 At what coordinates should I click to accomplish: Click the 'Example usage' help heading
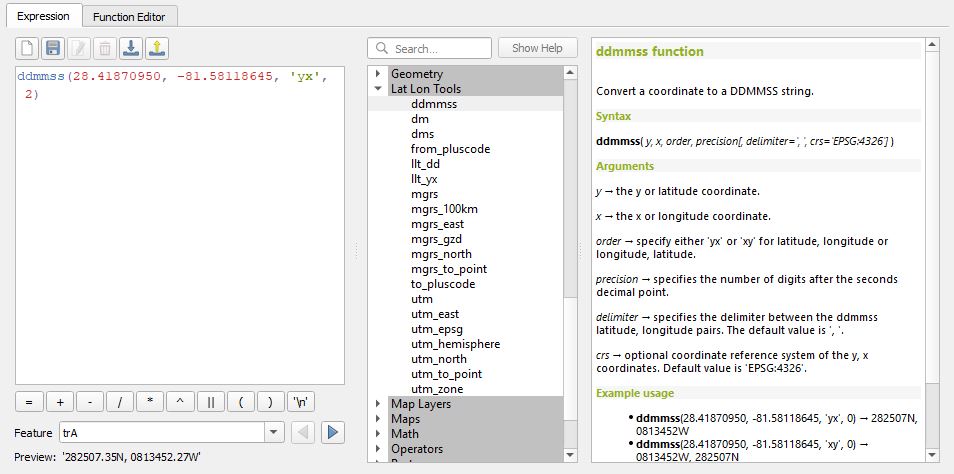tap(635, 393)
